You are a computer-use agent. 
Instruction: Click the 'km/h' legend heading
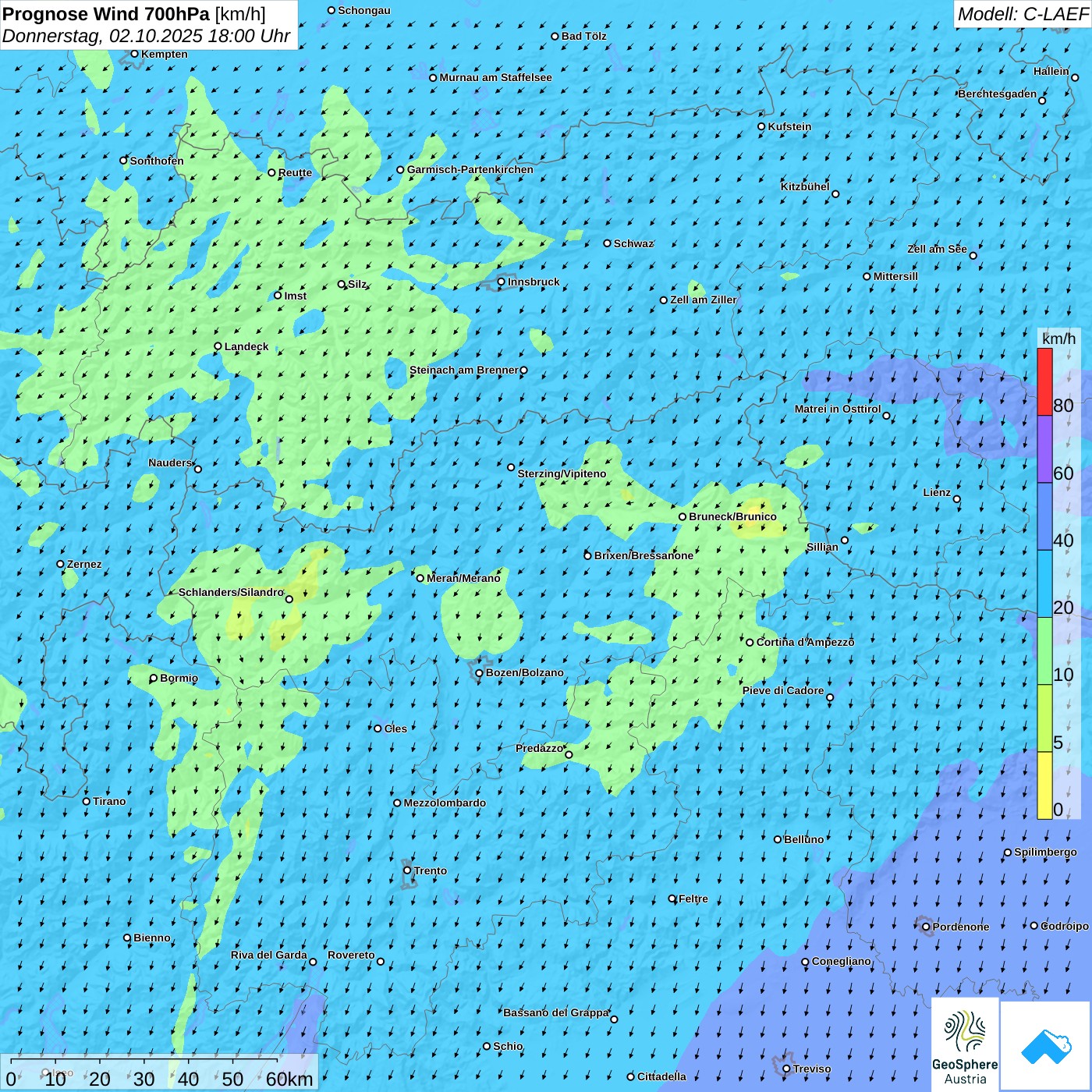click(1058, 339)
